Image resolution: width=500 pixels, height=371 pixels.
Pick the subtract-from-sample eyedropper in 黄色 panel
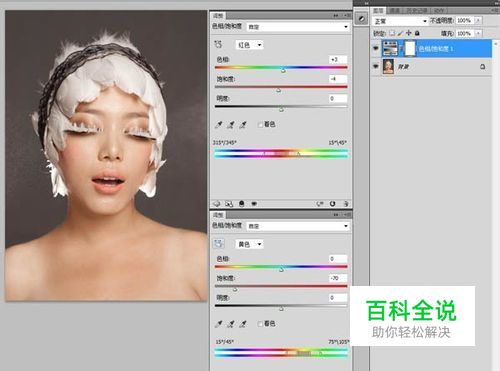tap(243, 324)
